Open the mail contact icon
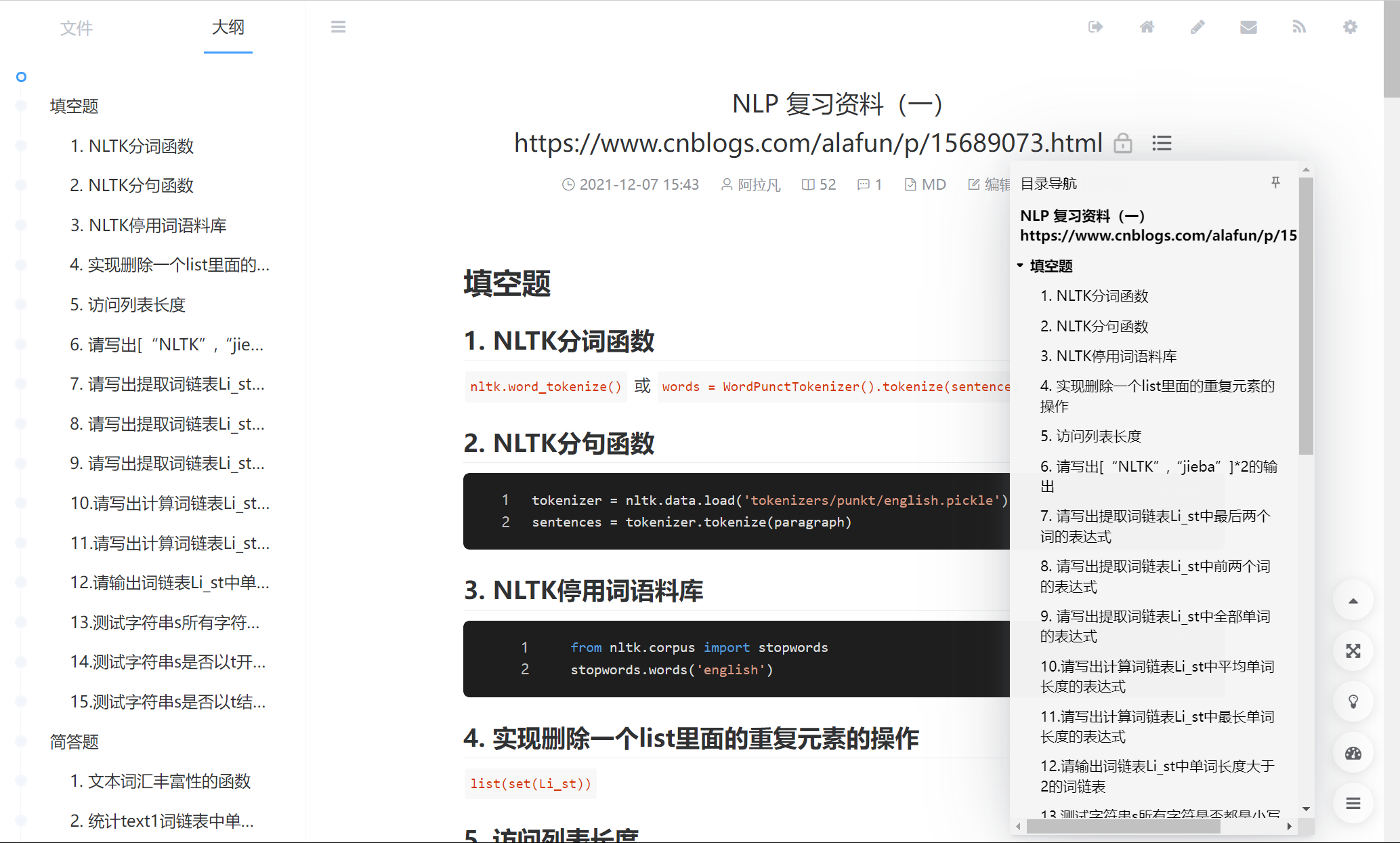This screenshot has width=1400, height=843. 1249,27
